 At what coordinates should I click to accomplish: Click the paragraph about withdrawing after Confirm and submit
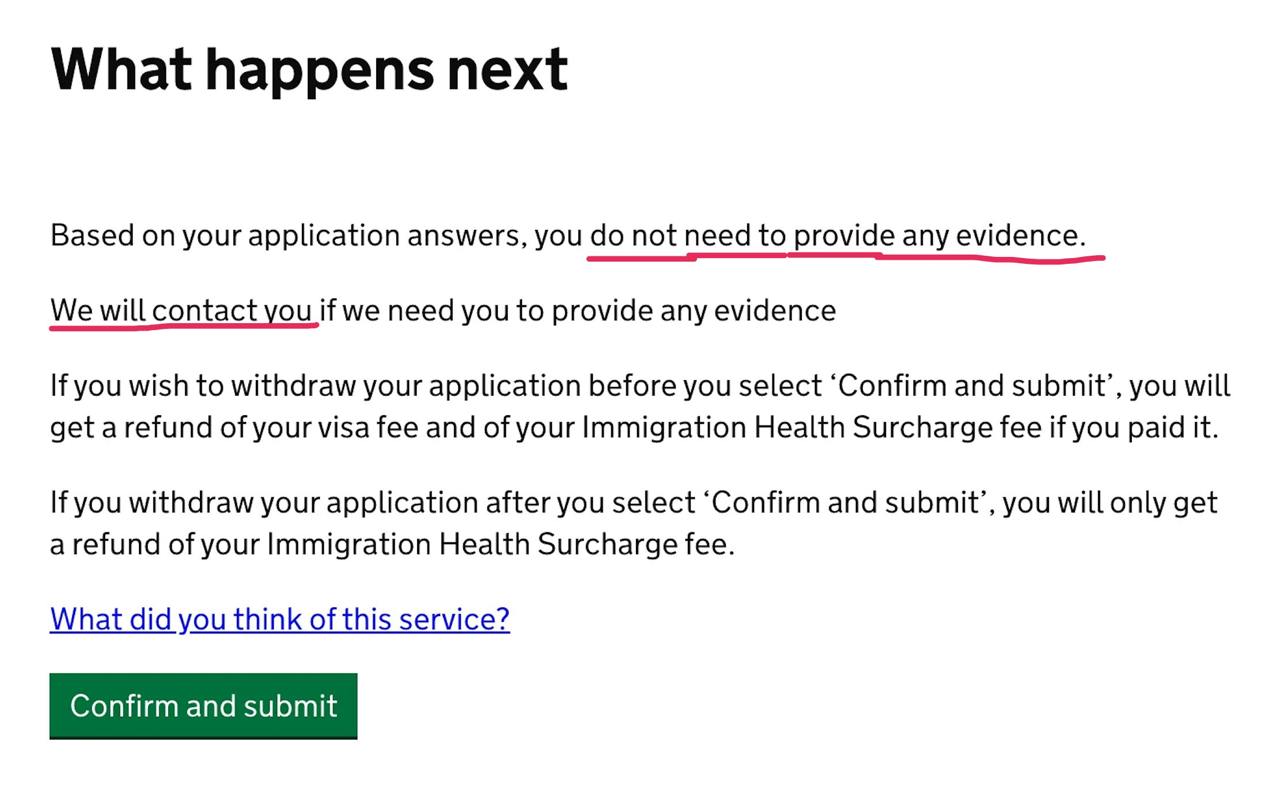(634, 523)
